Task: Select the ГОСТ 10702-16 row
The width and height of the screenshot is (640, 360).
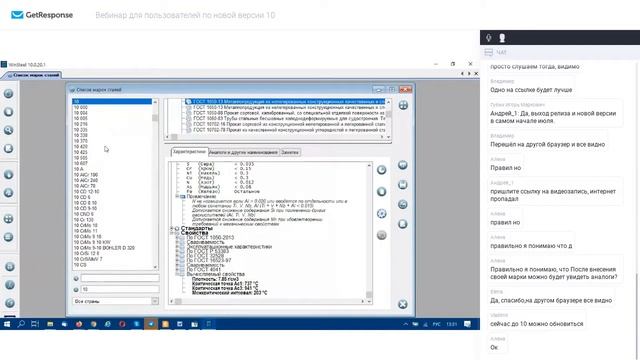Action: coord(288,124)
